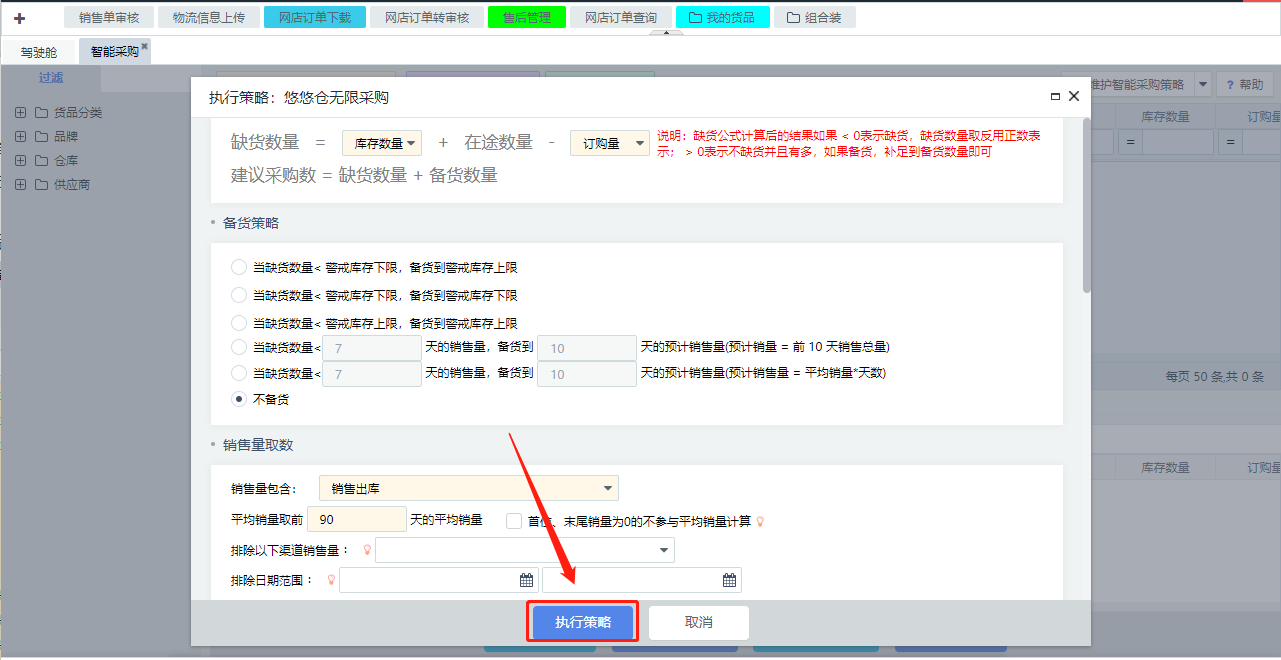Close the 智能采购 tab with its x icon
The width and height of the screenshot is (1281, 660).
point(144,47)
